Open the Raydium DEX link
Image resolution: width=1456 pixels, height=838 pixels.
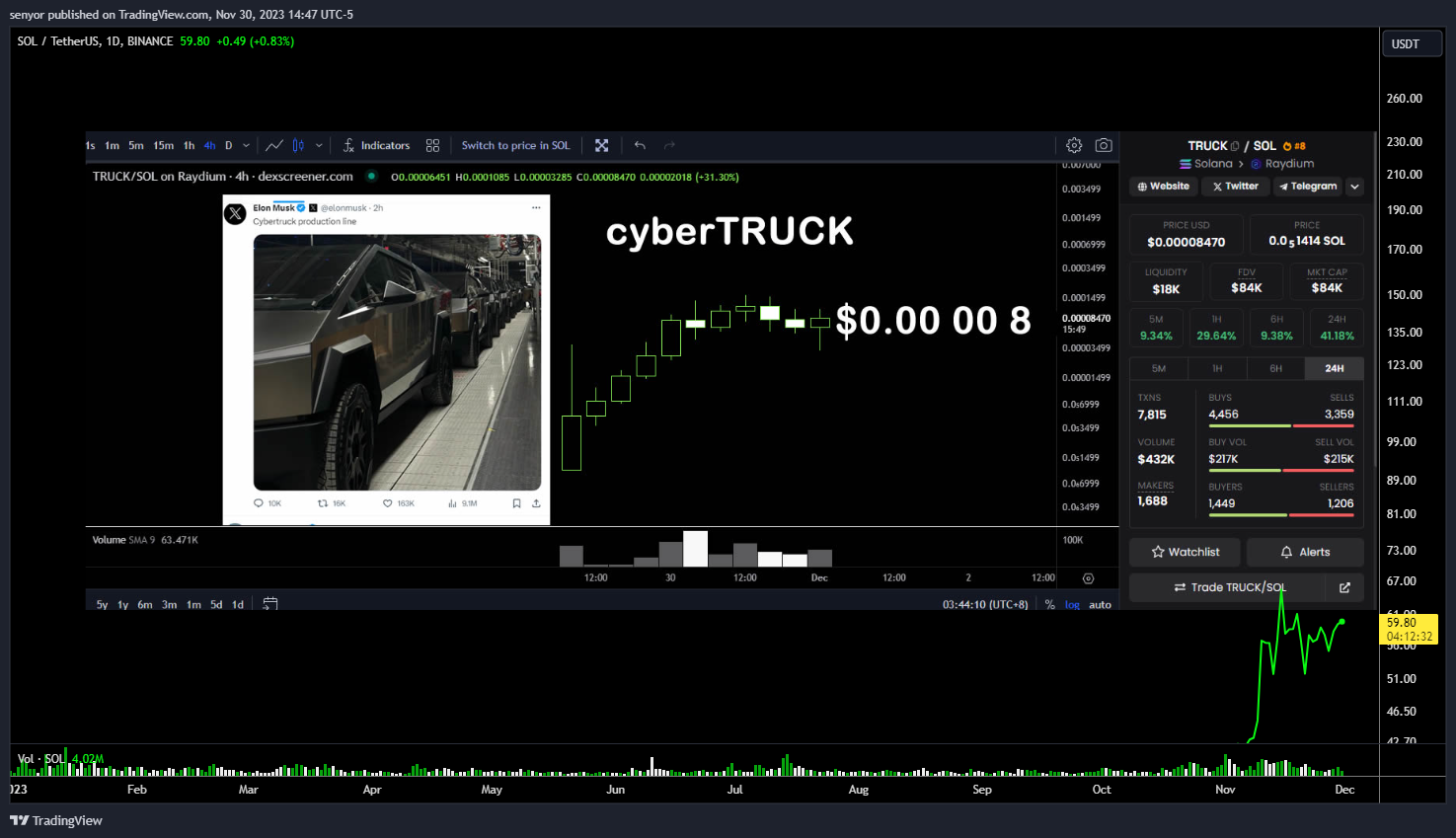point(1282,164)
